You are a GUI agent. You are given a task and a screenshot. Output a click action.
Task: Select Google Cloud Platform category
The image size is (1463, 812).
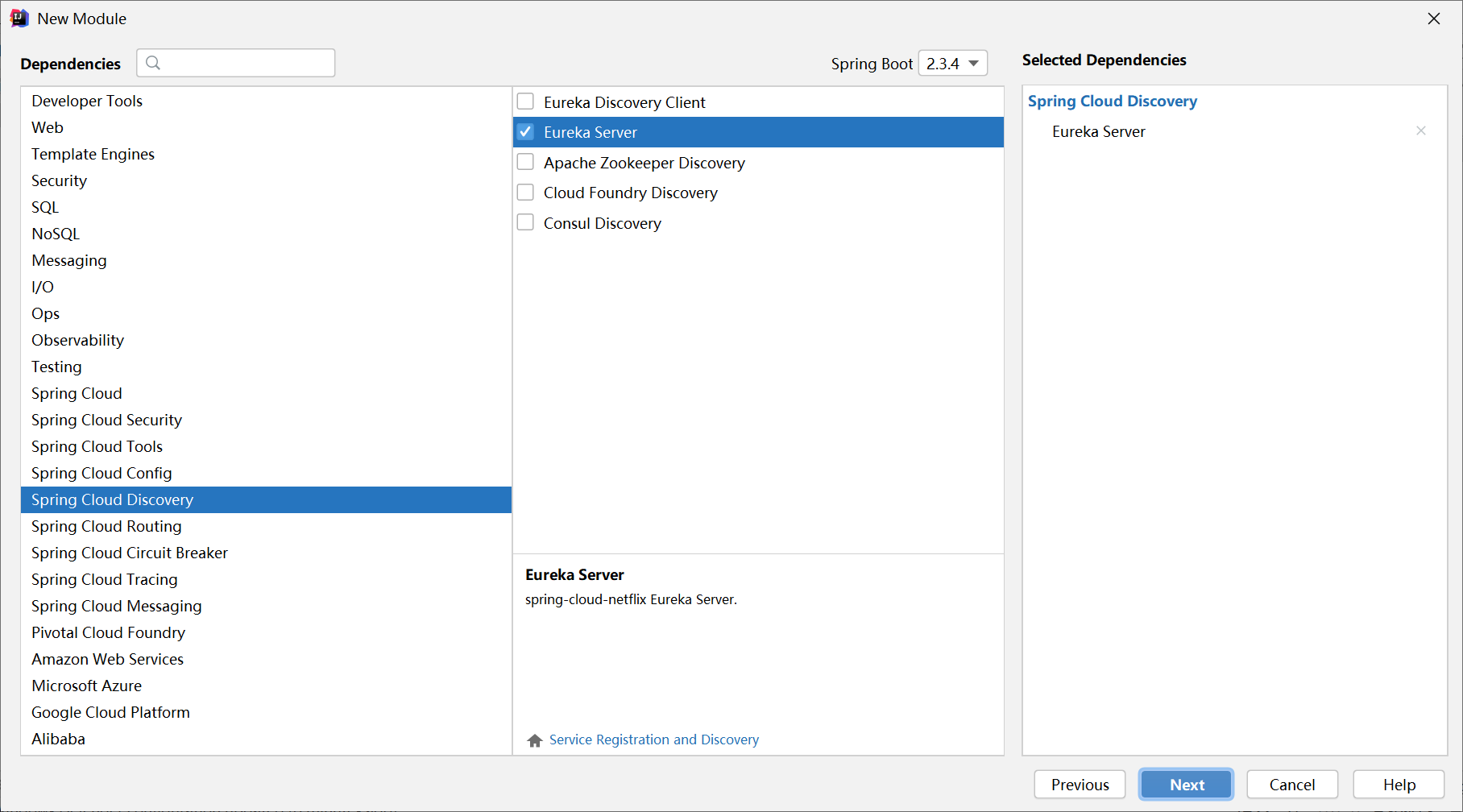266,712
